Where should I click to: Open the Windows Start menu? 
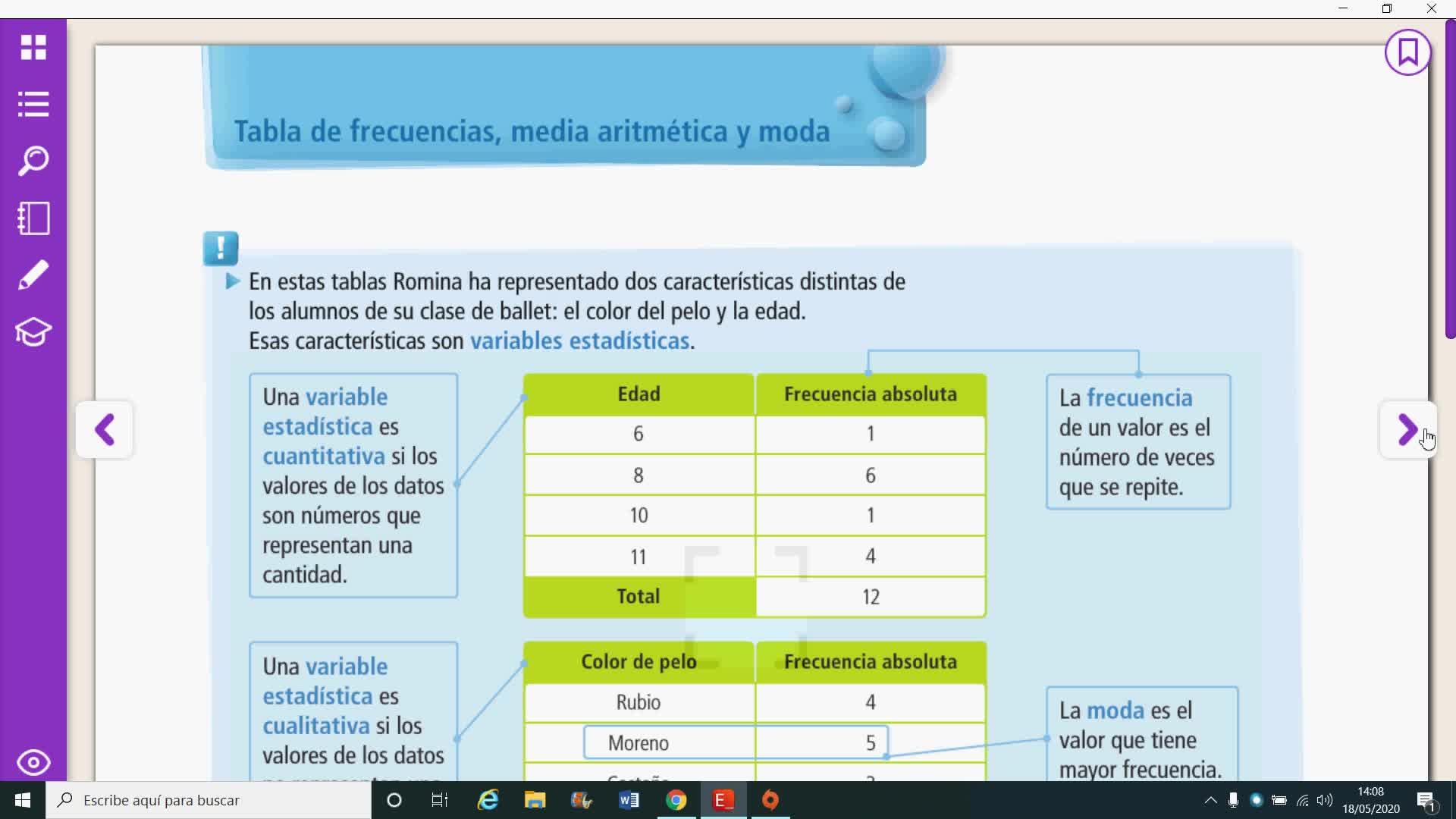point(23,800)
